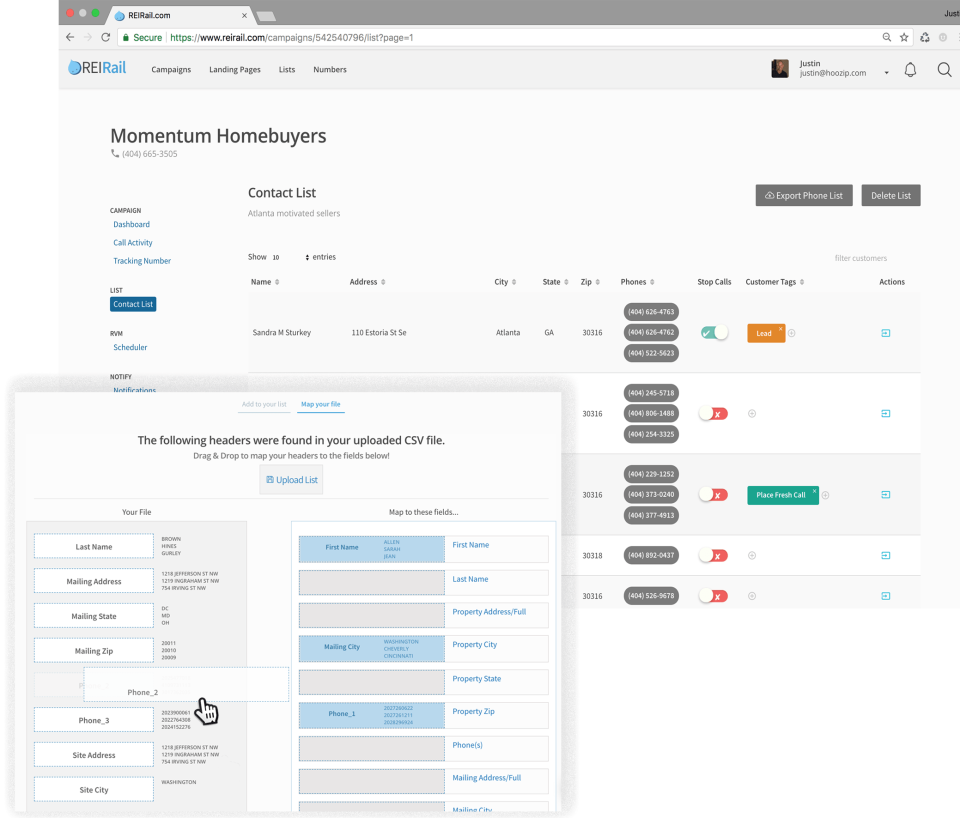The width and height of the screenshot is (960, 818).
Task: Remove the Place Fresh Call tag via its x
Action: [x=814, y=488]
